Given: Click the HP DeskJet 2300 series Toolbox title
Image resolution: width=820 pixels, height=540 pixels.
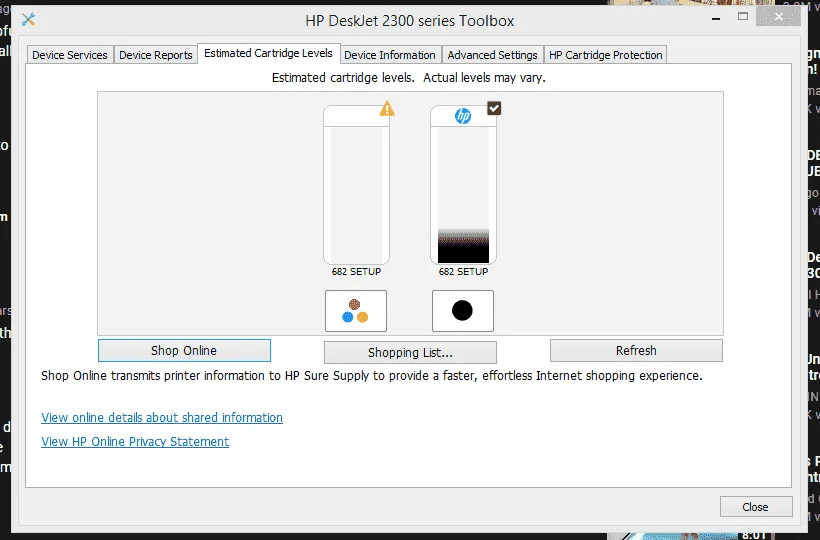Looking at the screenshot, I should pos(410,21).
